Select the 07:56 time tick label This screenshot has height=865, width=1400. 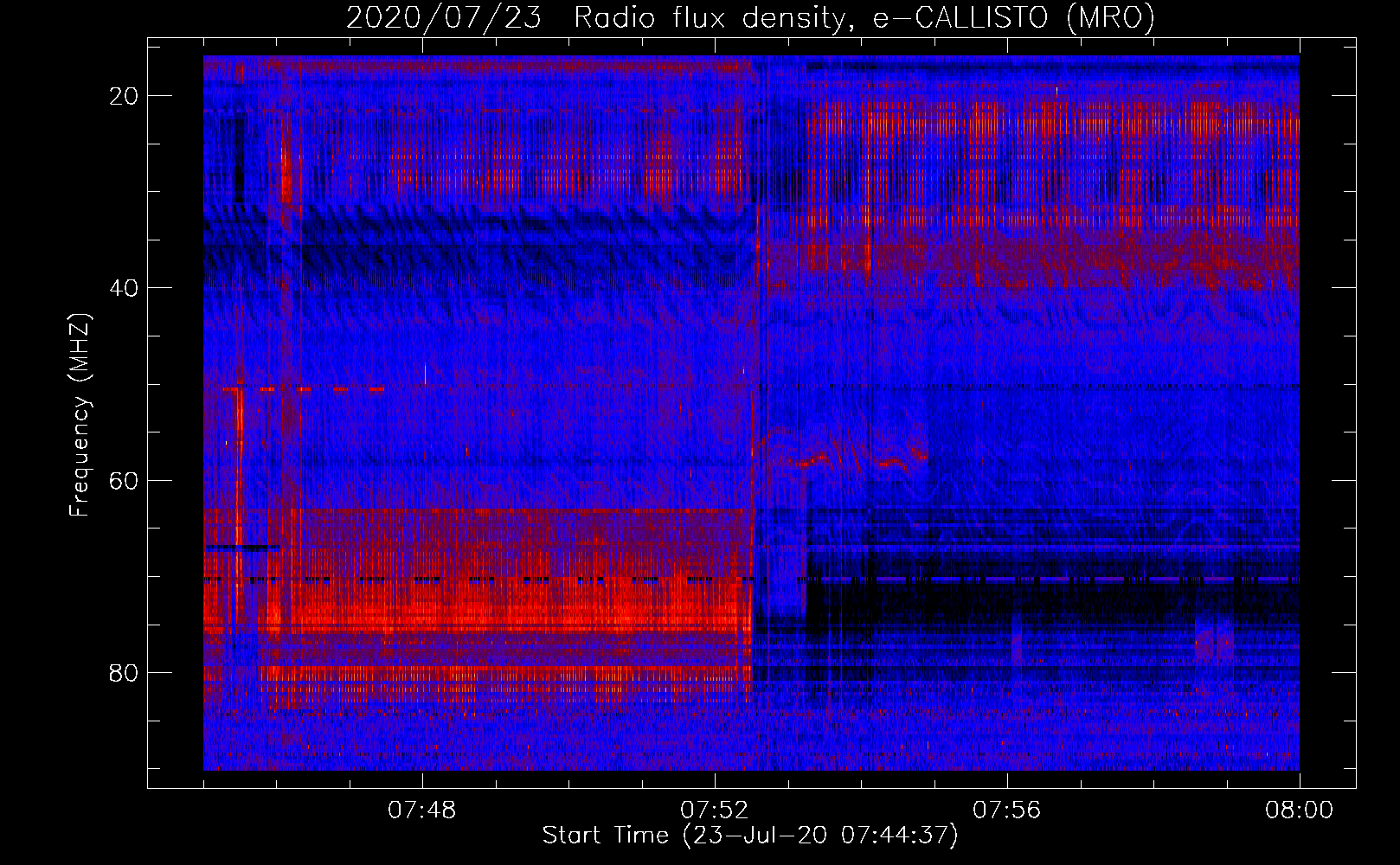tap(1007, 811)
